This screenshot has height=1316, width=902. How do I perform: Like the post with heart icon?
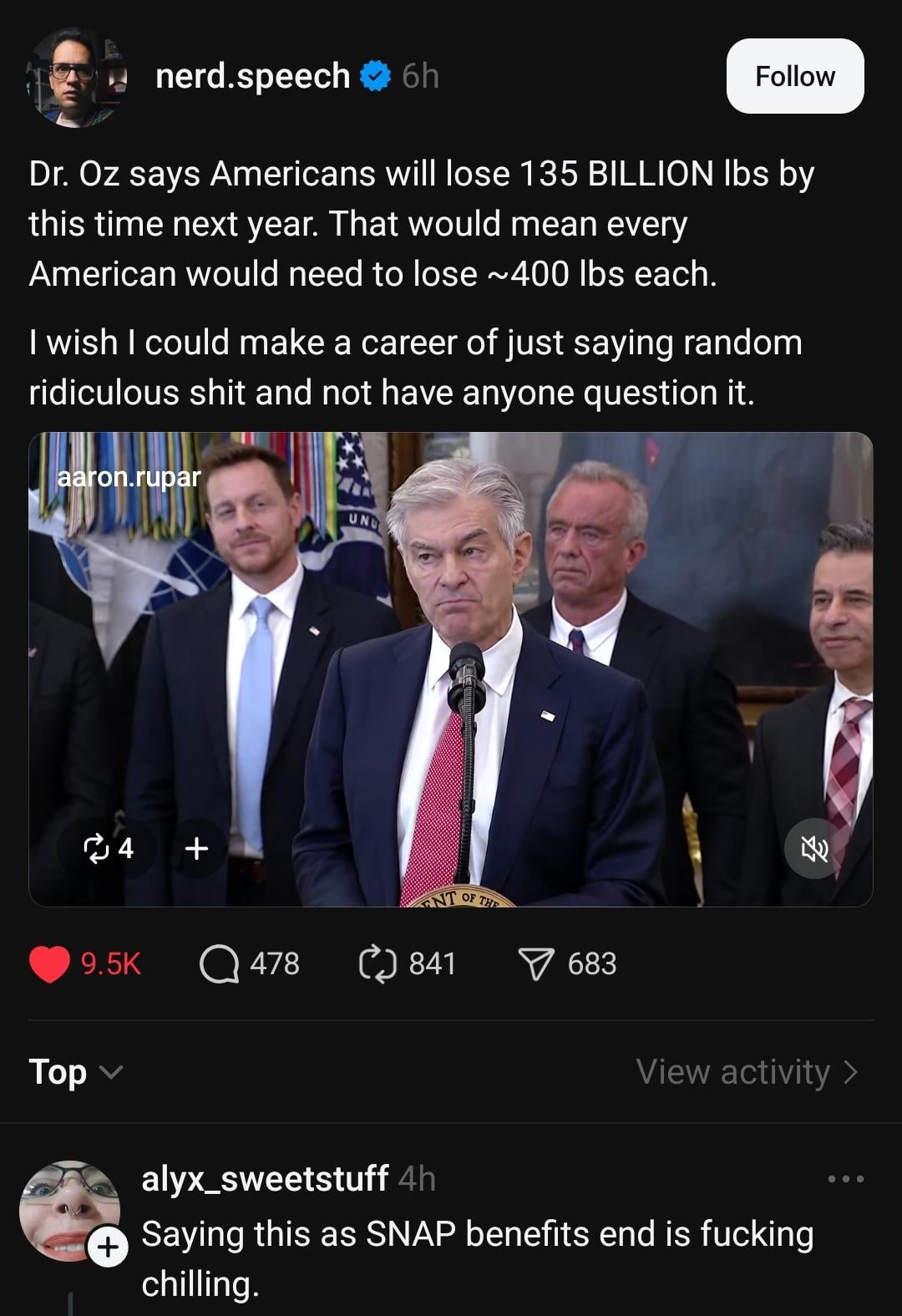[x=49, y=963]
